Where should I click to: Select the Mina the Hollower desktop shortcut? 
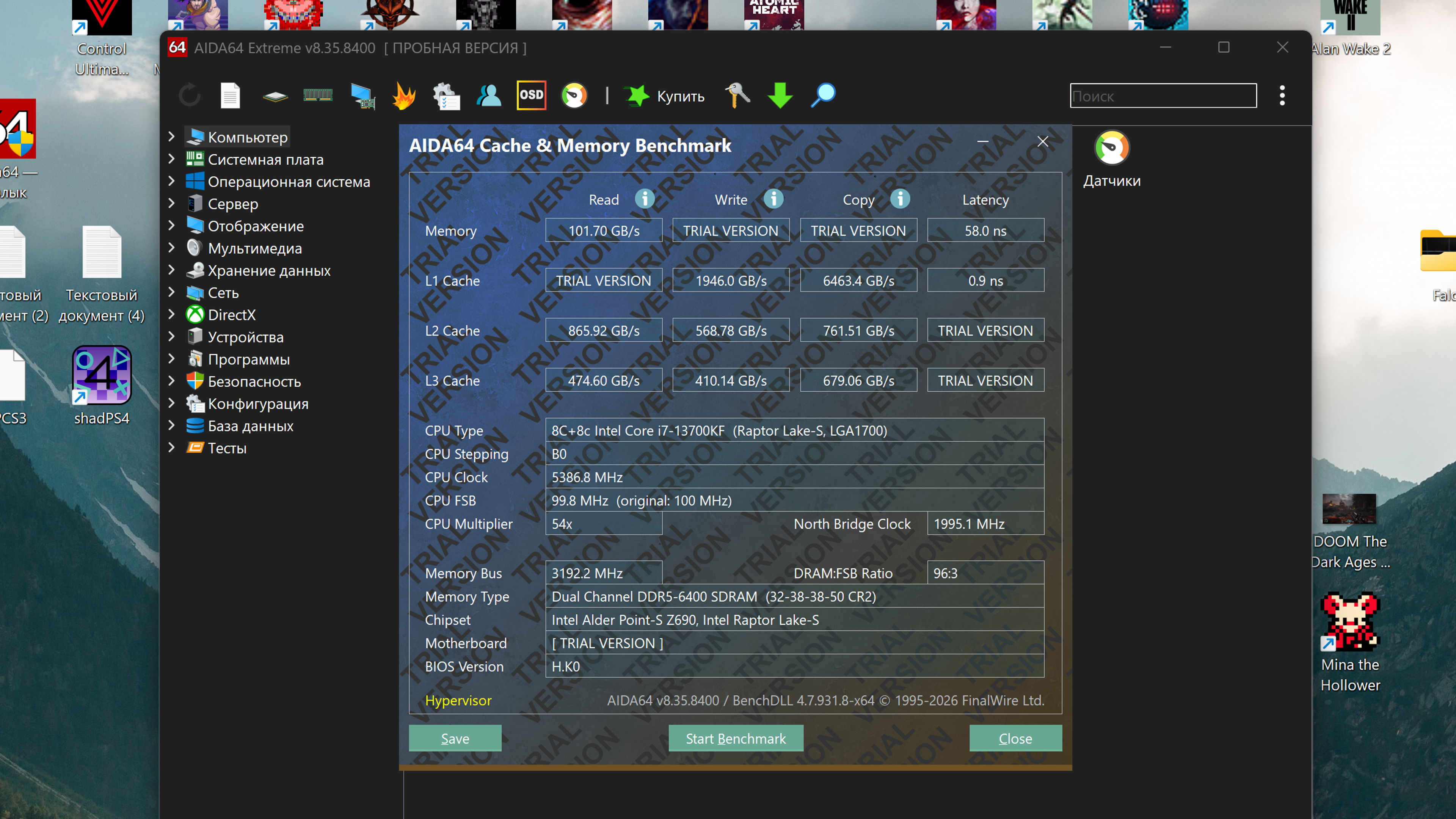(x=1350, y=643)
